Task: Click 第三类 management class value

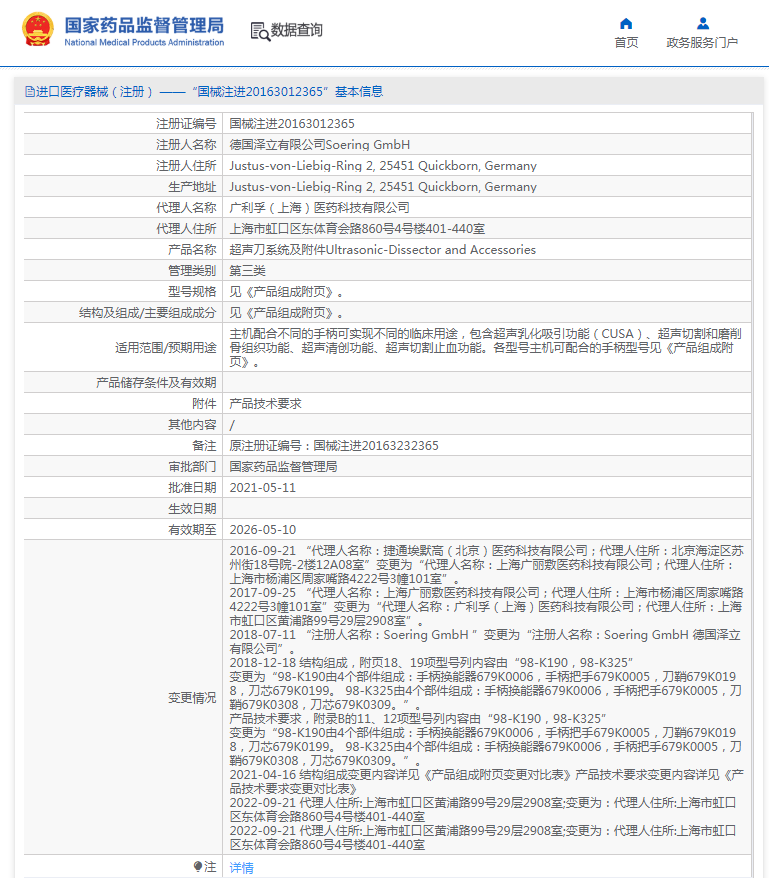Action: [x=248, y=271]
